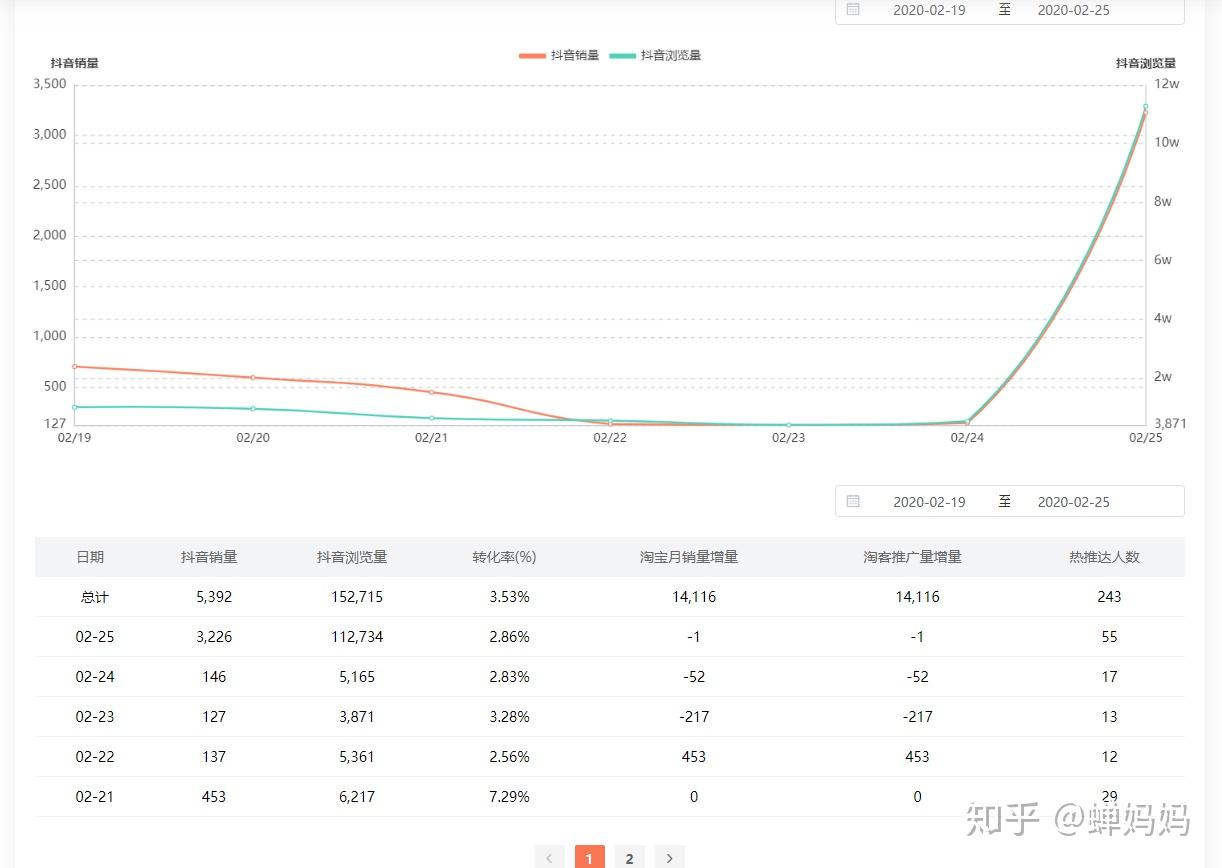Open the start date 2020-02-19 above the table
Viewport: 1222px width, 868px height.
pos(929,502)
